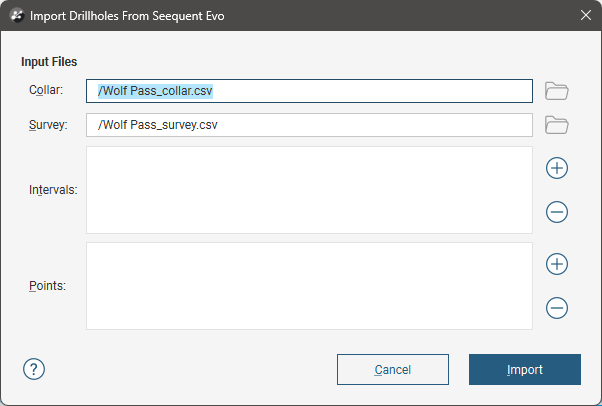Add an Intervals file with plus icon
This screenshot has height=406, width=602.
pos(557,168)
